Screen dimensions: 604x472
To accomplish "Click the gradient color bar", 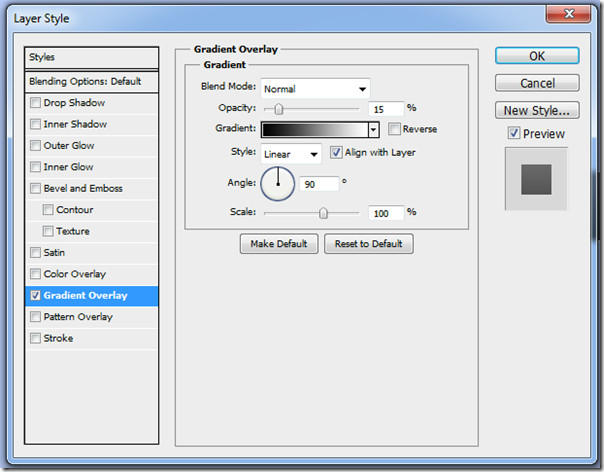I will click(x=315, y=130).
